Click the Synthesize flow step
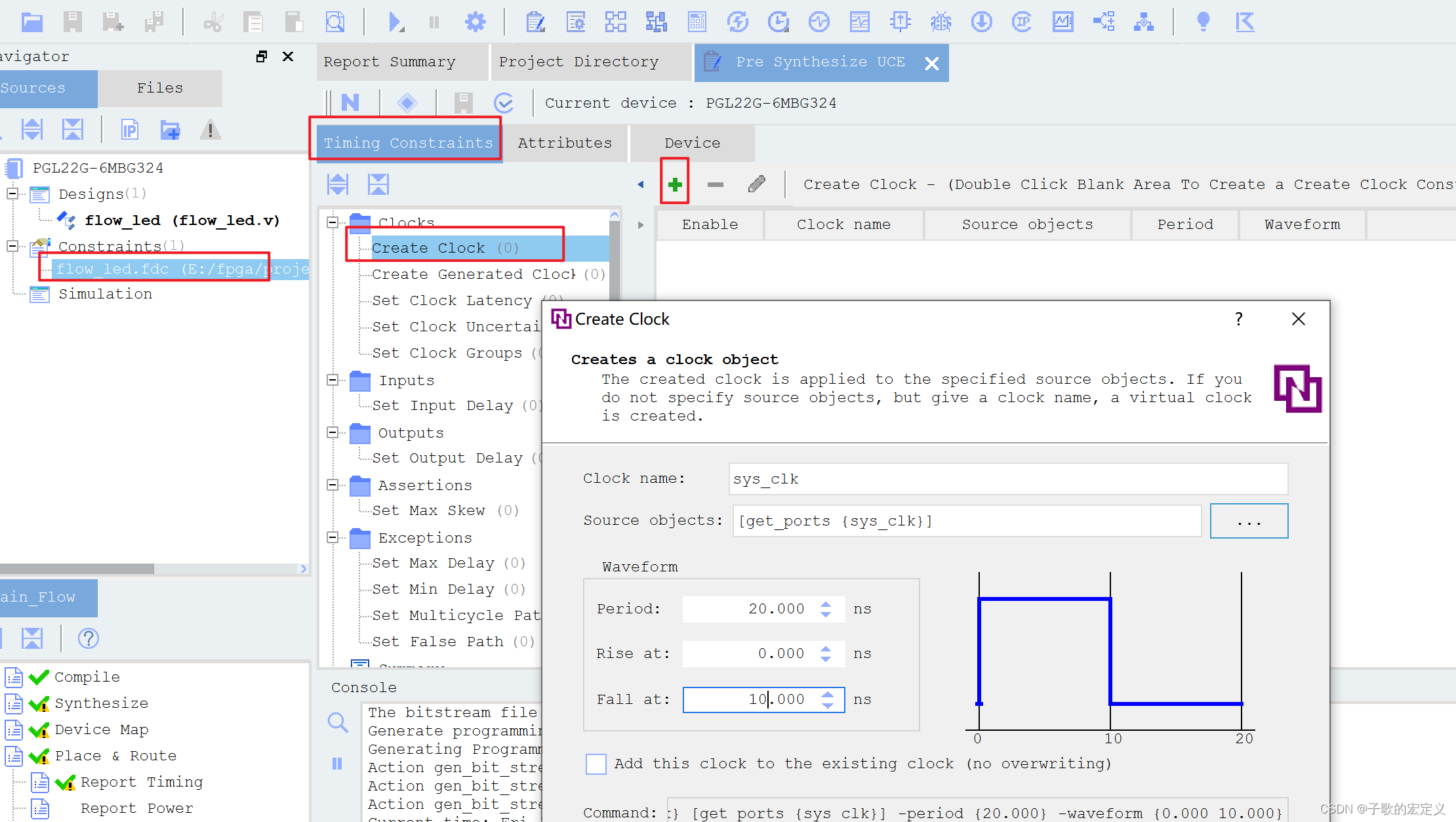Viewport: 1456px width, 822px height. 101,703
